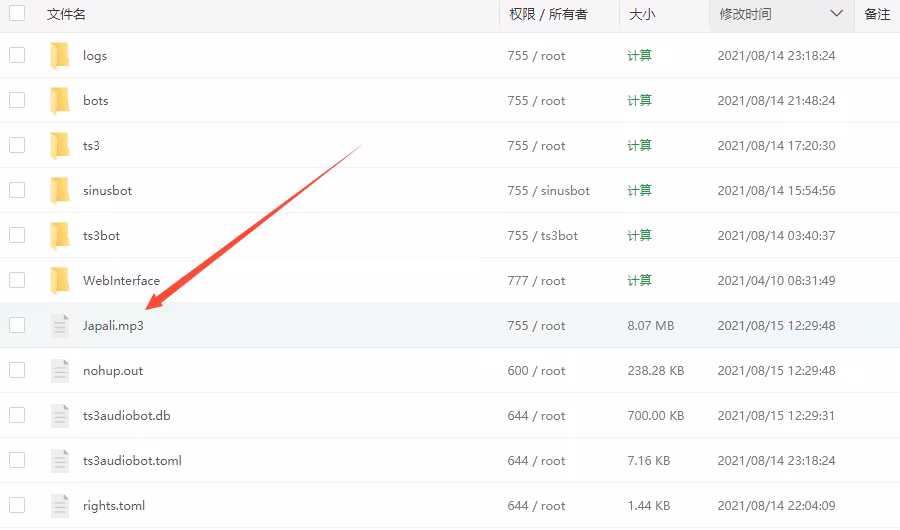The height and width of the screenshot is (530, 900).
Task: Click the ts3audiobot.db file icon
Action: click(60, 416)
